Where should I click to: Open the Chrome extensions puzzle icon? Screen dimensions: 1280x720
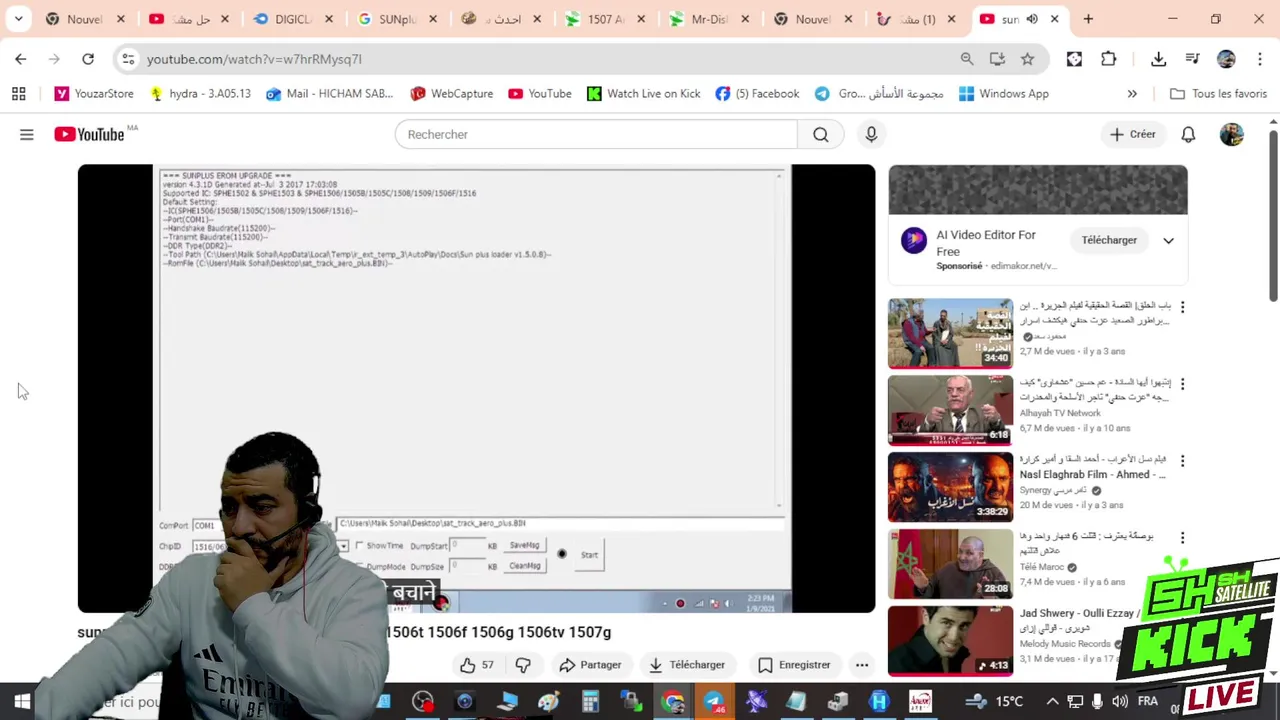[1109, 59]
